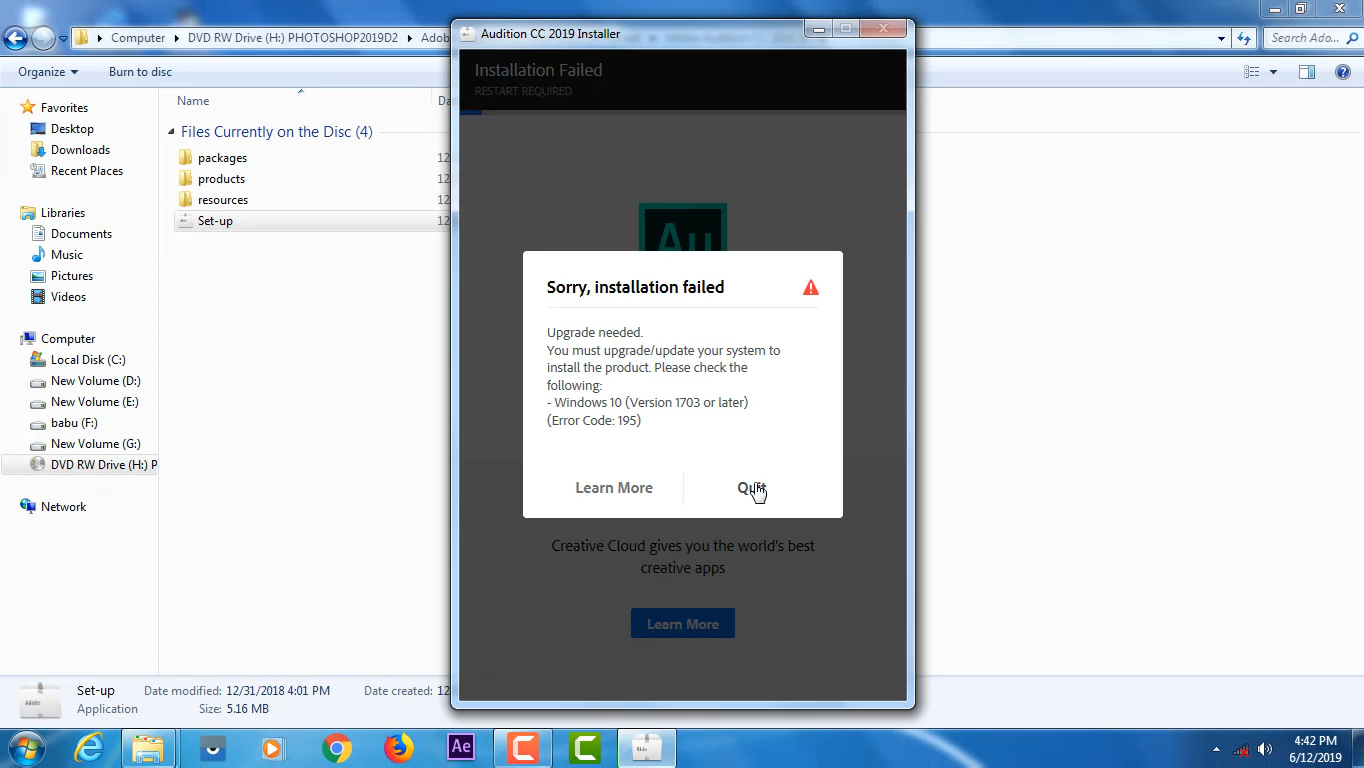Open Organize menu in Explorer
Image resolution: width=1364 pixels, height=768 pixels.
point(48,72)
